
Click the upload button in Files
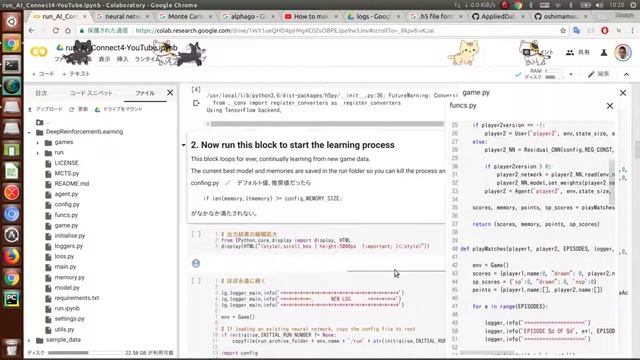[x=45, y=109]
